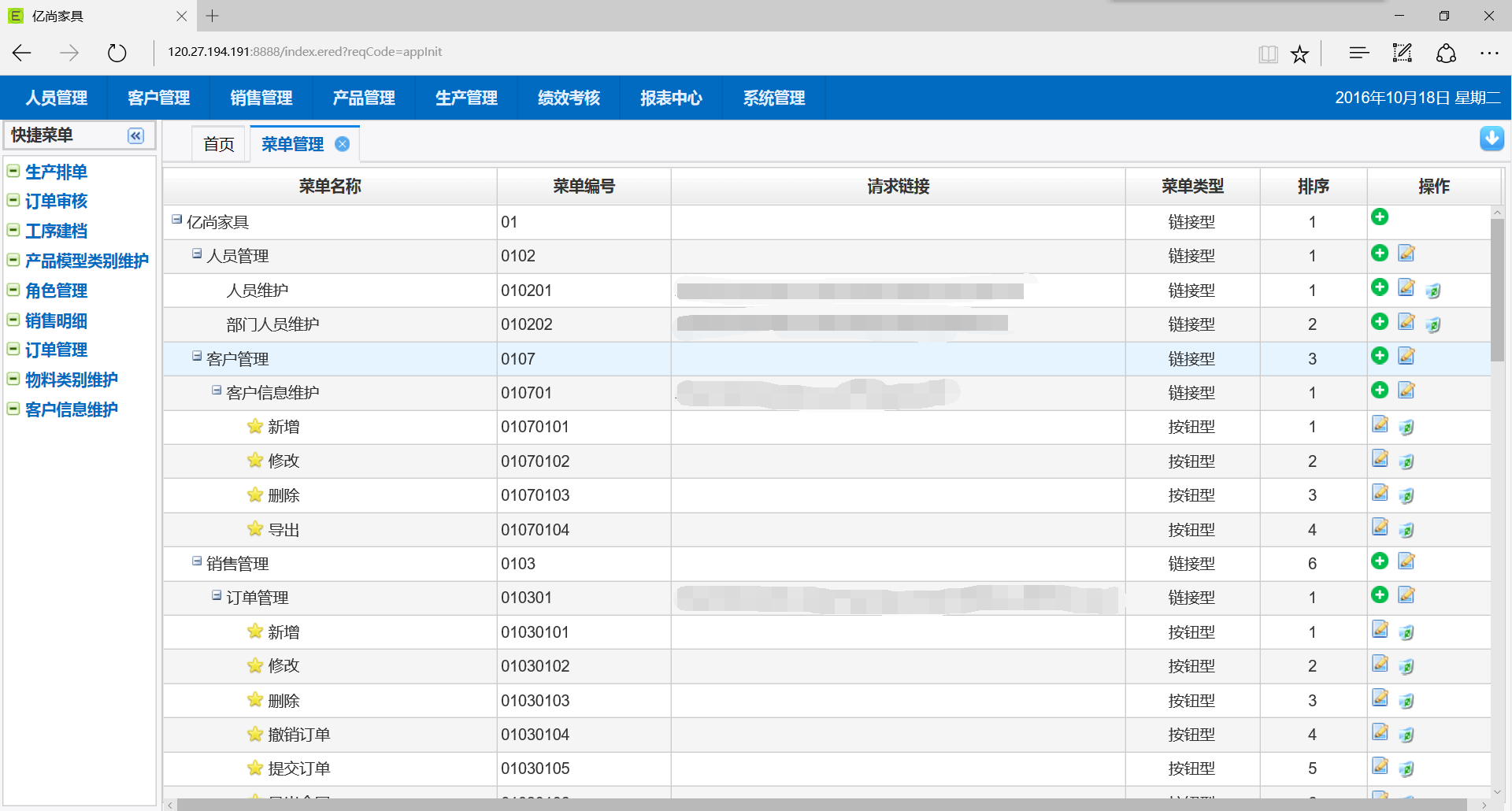Open the 系统管理 top menu
This screenshot has height=811, width=1512.
click(x=773, y=98)
